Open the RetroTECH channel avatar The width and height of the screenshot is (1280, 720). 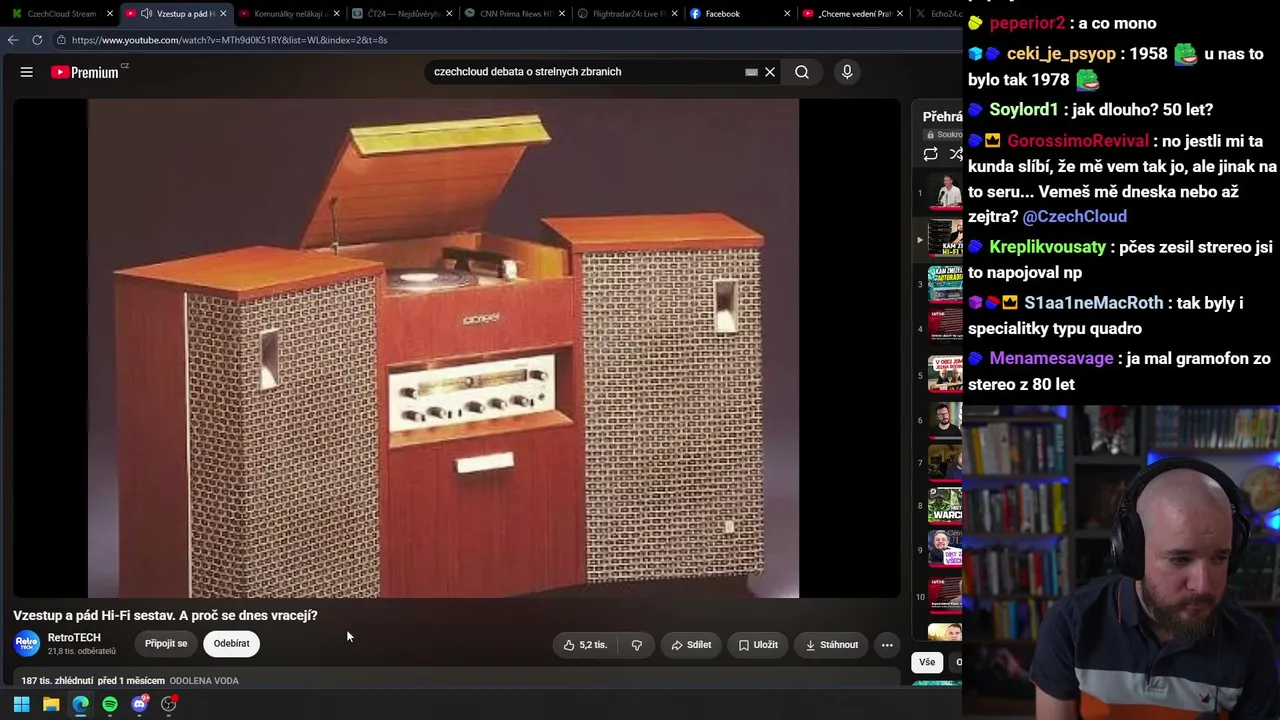click(x=27, y=643)
